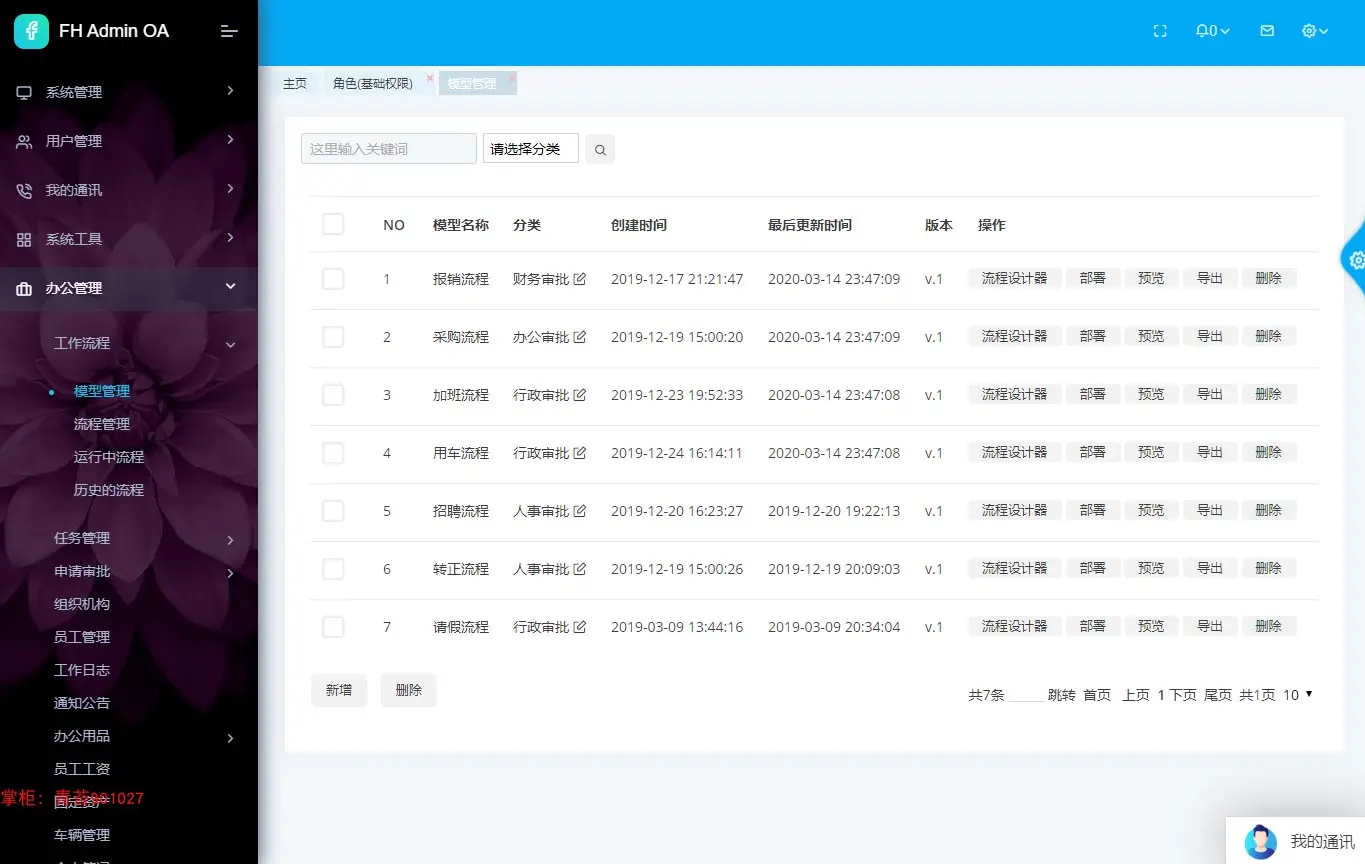Edit category icon for 加班流程 row

click(580, 395)
